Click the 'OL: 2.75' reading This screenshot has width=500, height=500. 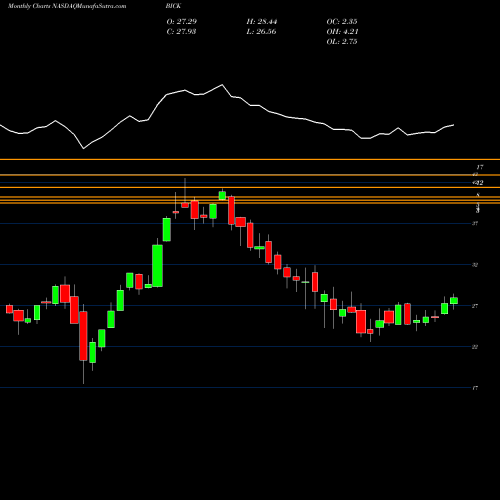pyautogui.click(x=342, y=42)
